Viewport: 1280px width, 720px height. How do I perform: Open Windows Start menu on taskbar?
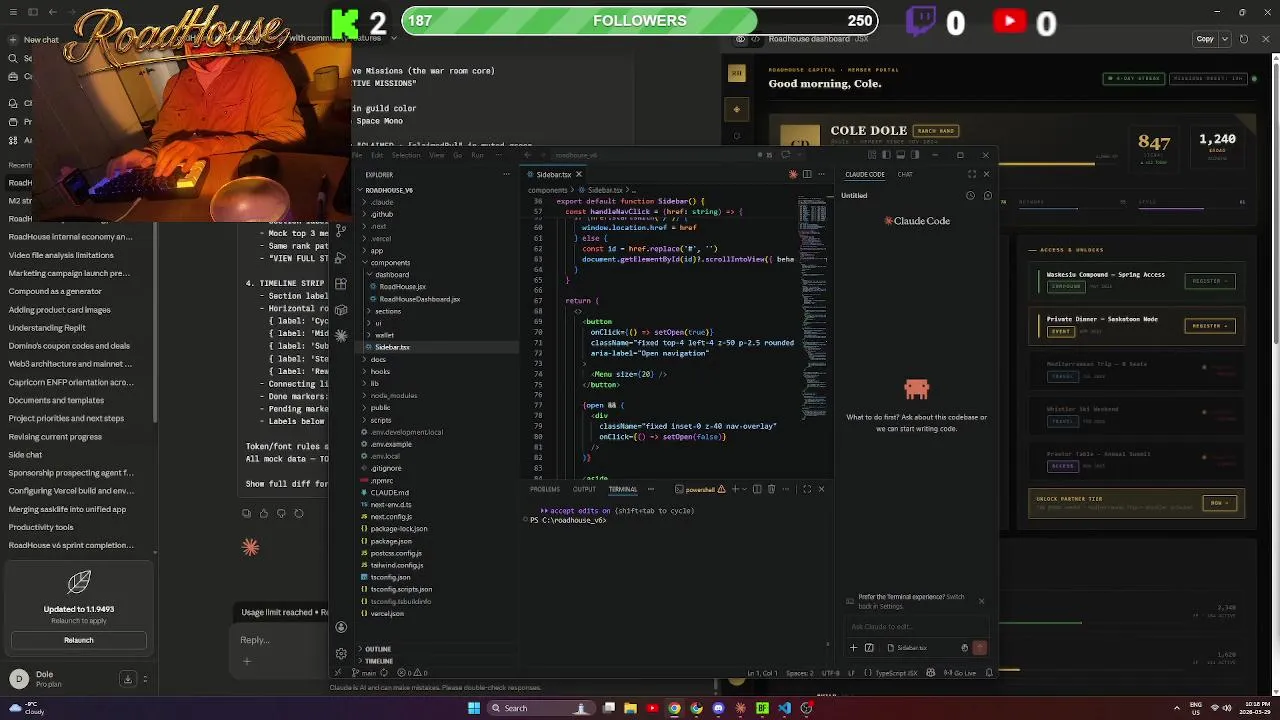(x=474, y=708)
